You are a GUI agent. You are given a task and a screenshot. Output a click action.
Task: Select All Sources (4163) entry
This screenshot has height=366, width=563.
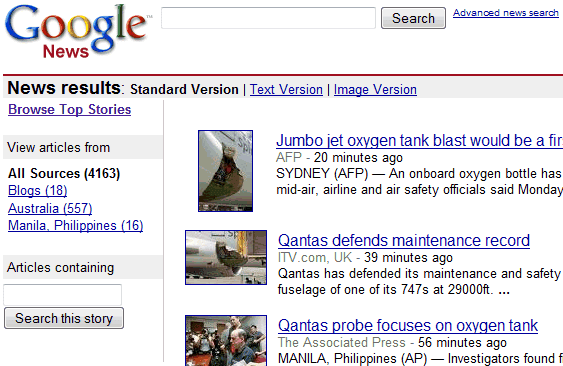(64, 173)
